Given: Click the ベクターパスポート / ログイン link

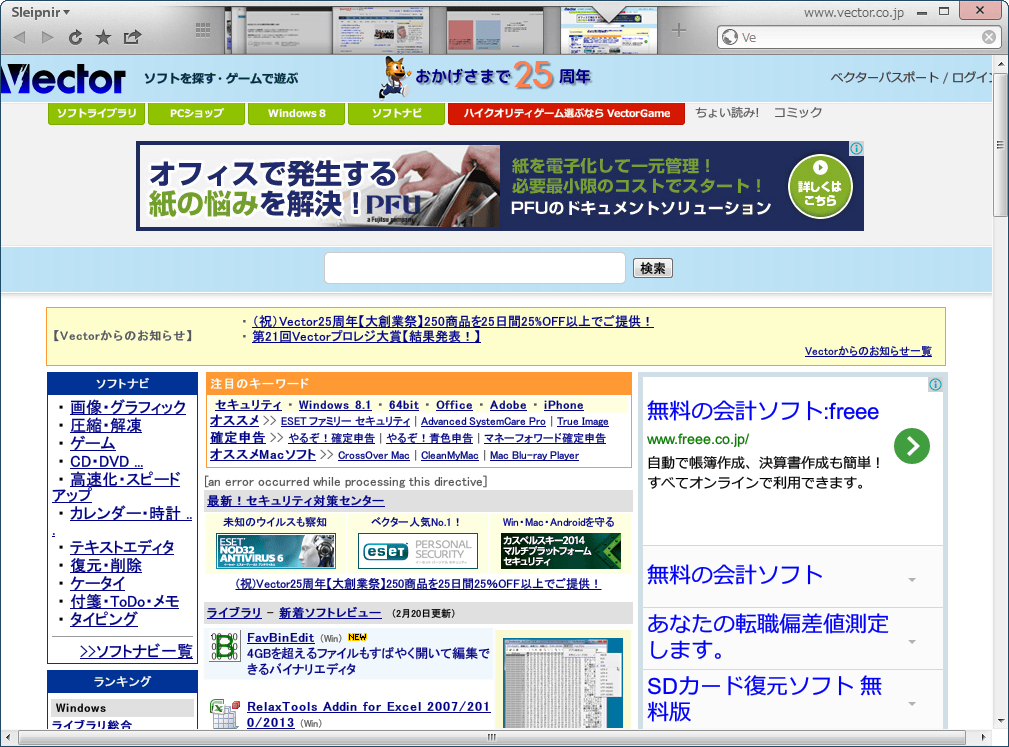Looking at the screenshot, I should pyautogui.click(x=911, y=78).
